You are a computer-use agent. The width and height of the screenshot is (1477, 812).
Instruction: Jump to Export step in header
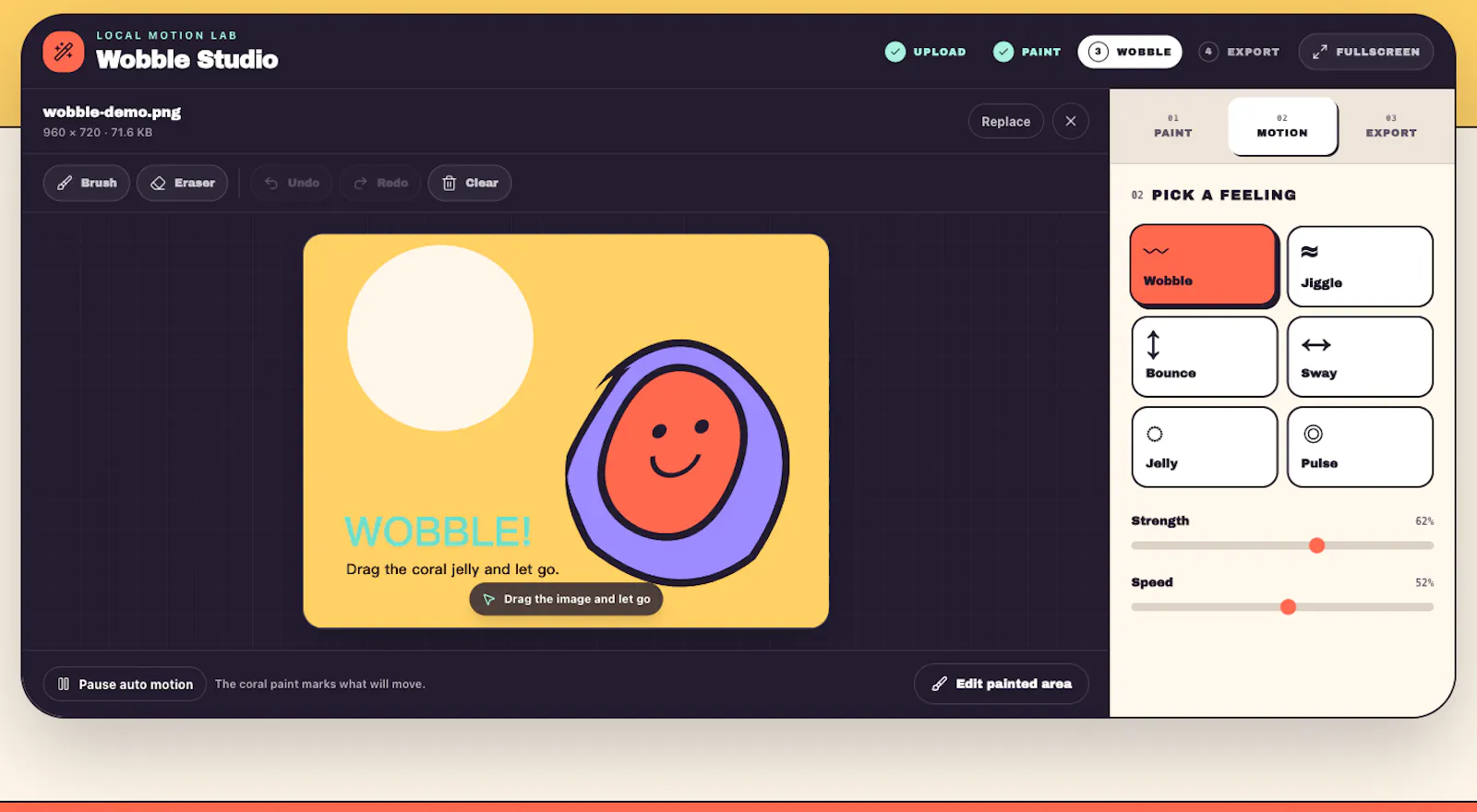coord(1240,52)
